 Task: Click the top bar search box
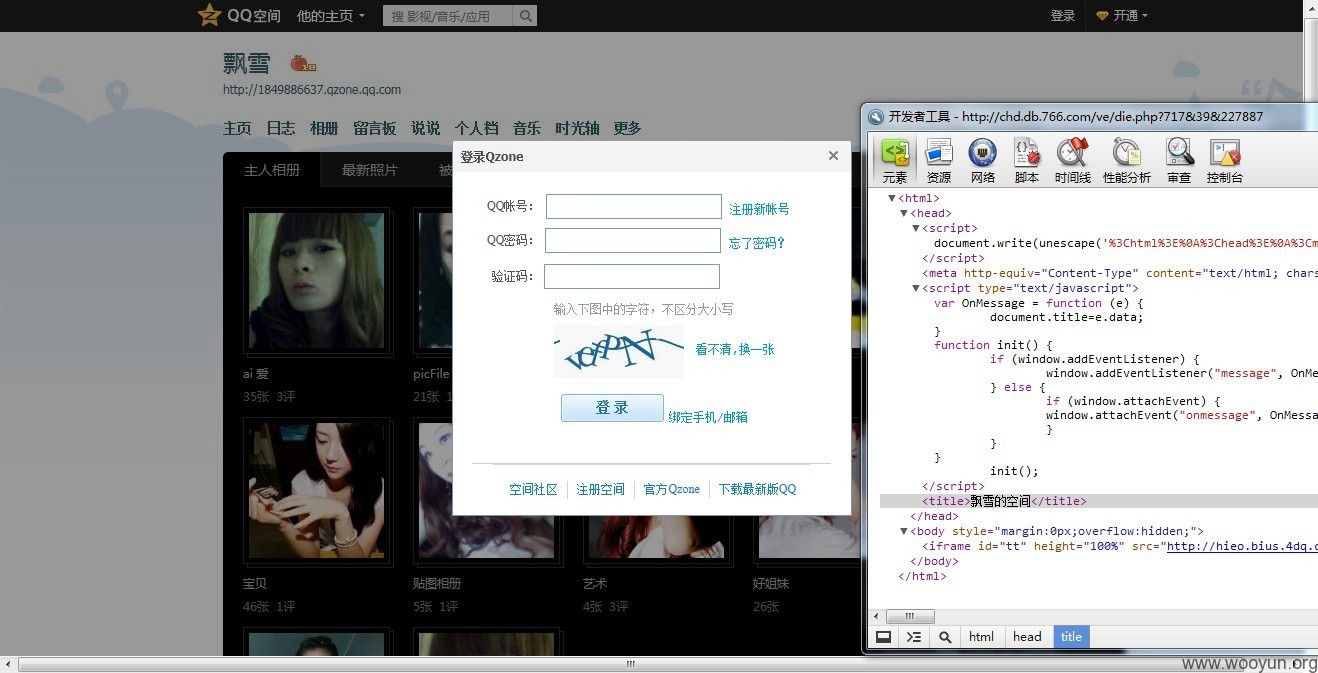pos(448,16)
